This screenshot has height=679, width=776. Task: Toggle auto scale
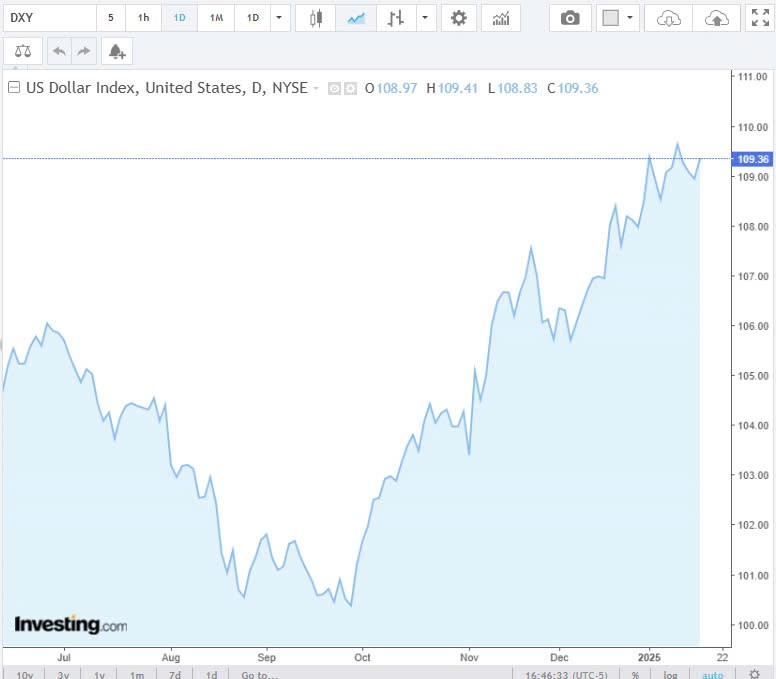click(712, 675)
